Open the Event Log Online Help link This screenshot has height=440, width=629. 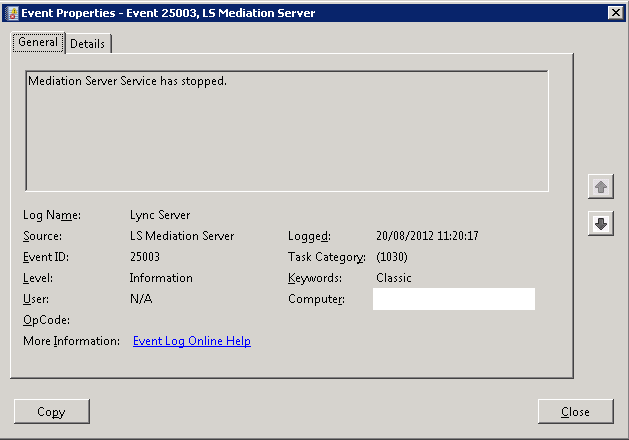point(192,341)
